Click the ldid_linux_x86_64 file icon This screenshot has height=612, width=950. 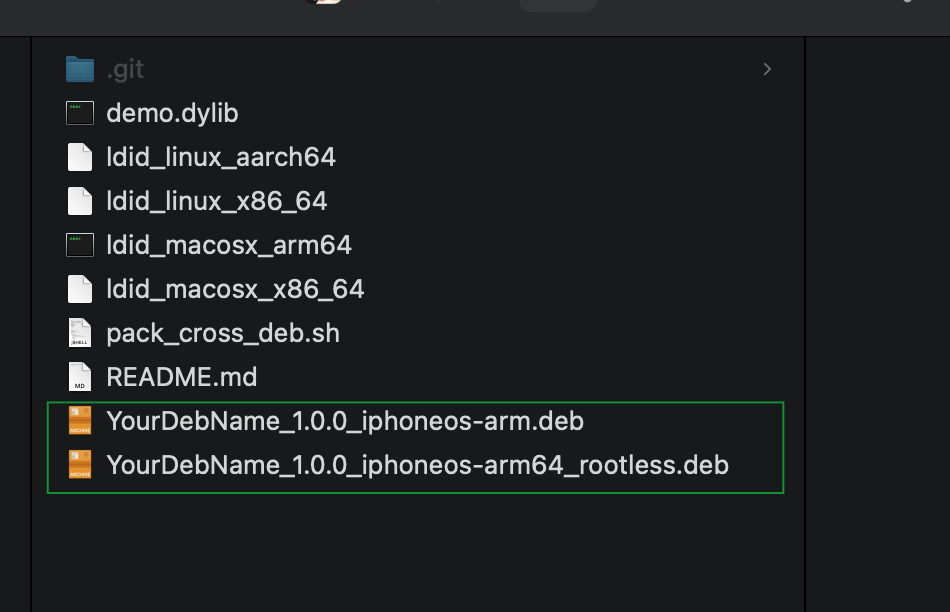coord(79,200)
